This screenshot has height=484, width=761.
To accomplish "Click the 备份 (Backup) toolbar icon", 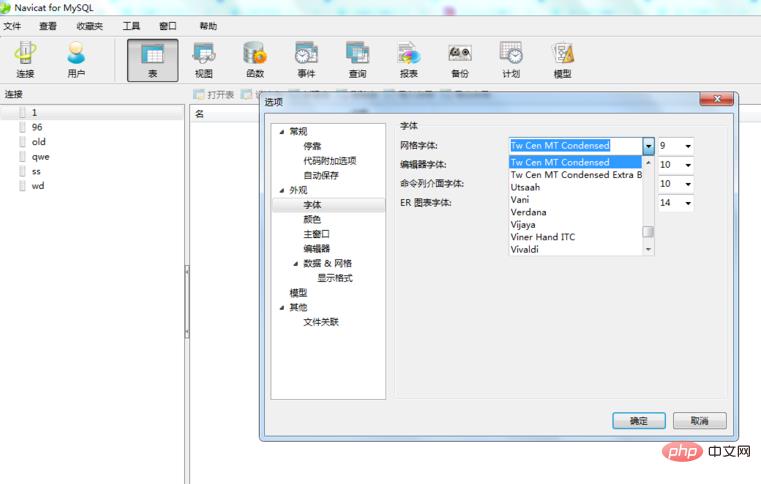I will point(460,60).
